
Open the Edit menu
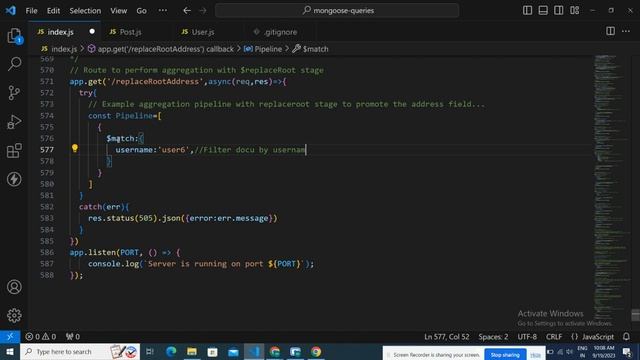coord(53,11)
